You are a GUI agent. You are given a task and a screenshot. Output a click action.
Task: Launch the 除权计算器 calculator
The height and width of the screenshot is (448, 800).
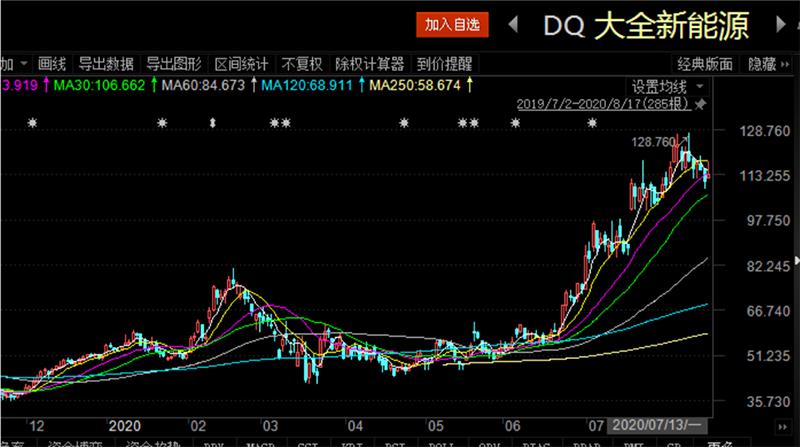click(369, 64)
